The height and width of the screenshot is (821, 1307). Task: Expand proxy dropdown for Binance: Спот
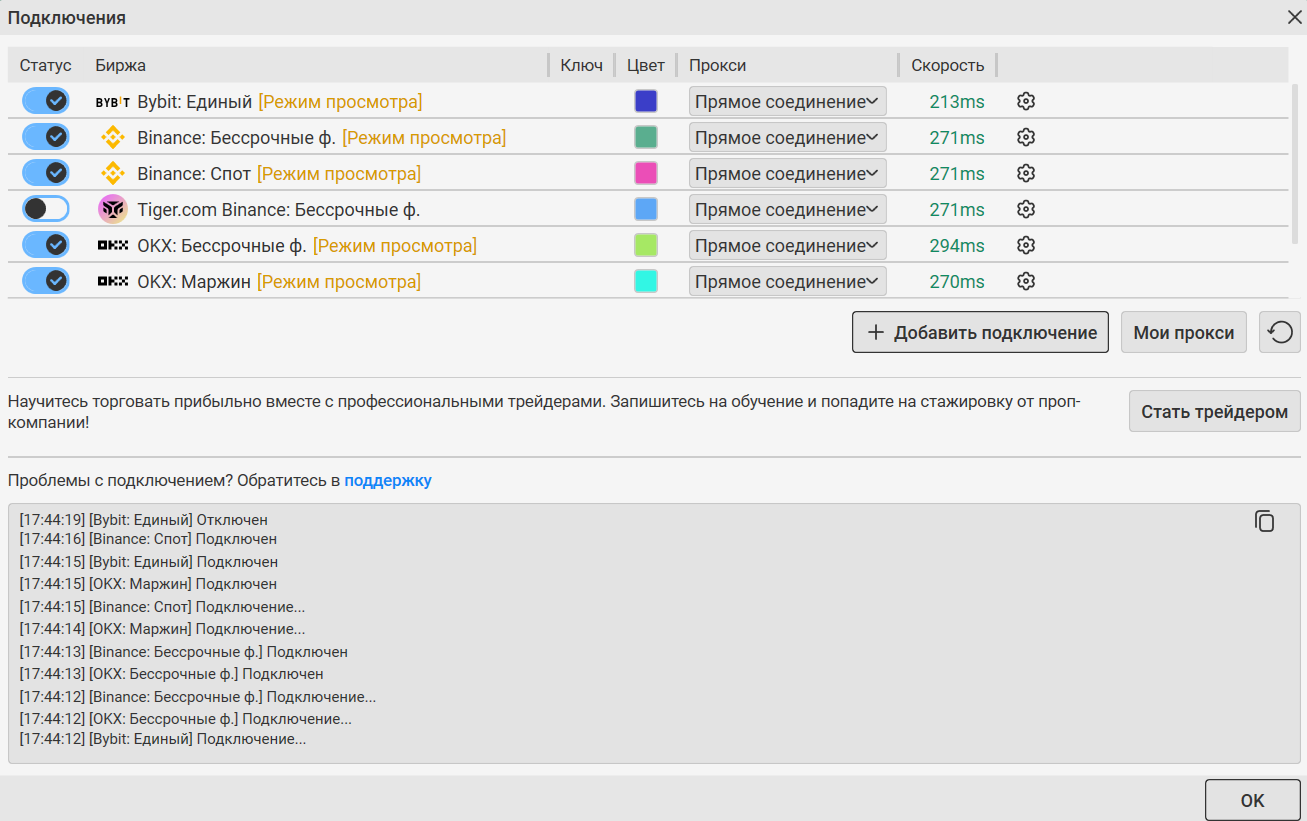pos(787,173)
